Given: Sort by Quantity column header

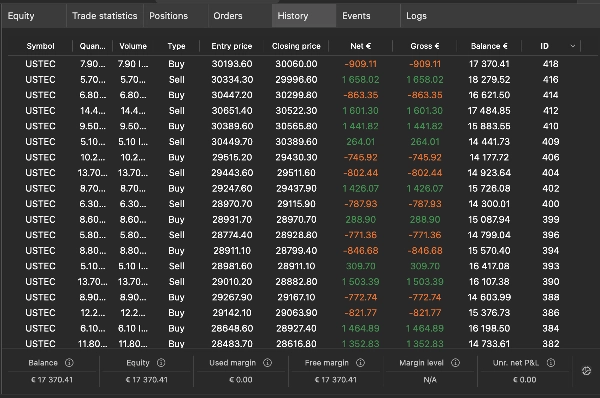Looking at the screenshot, I should coord(92,46).
